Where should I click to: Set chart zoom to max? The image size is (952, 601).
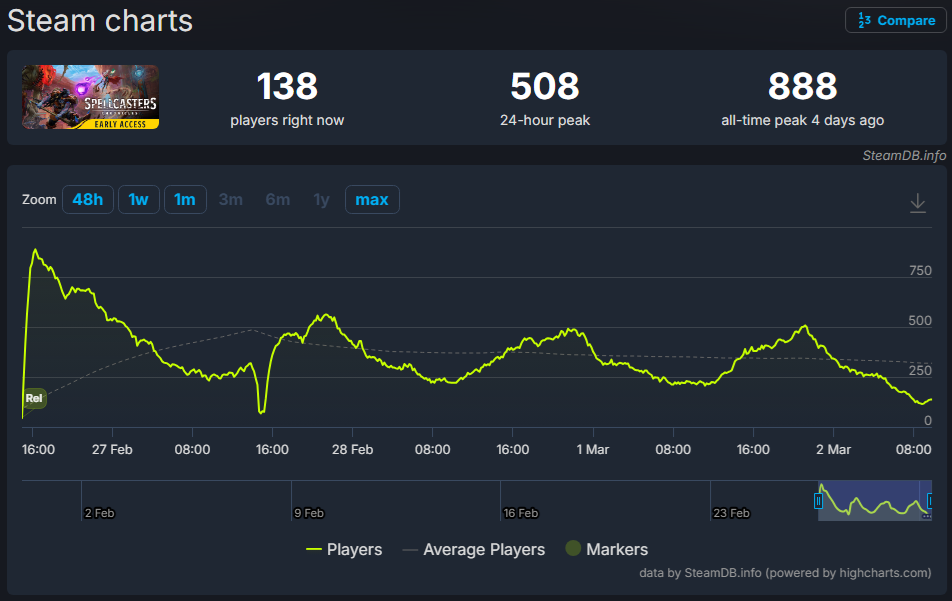click(372, 199)
